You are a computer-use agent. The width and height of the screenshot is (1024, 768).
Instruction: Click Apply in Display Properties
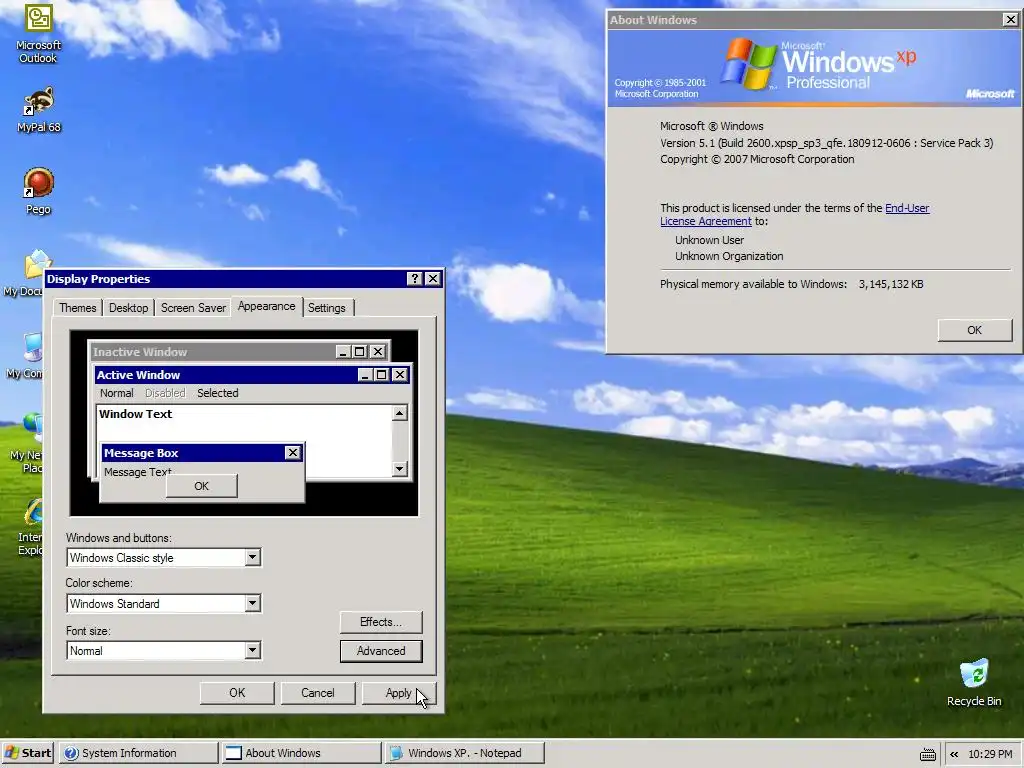pyautogui.click(x=398, y=693)
